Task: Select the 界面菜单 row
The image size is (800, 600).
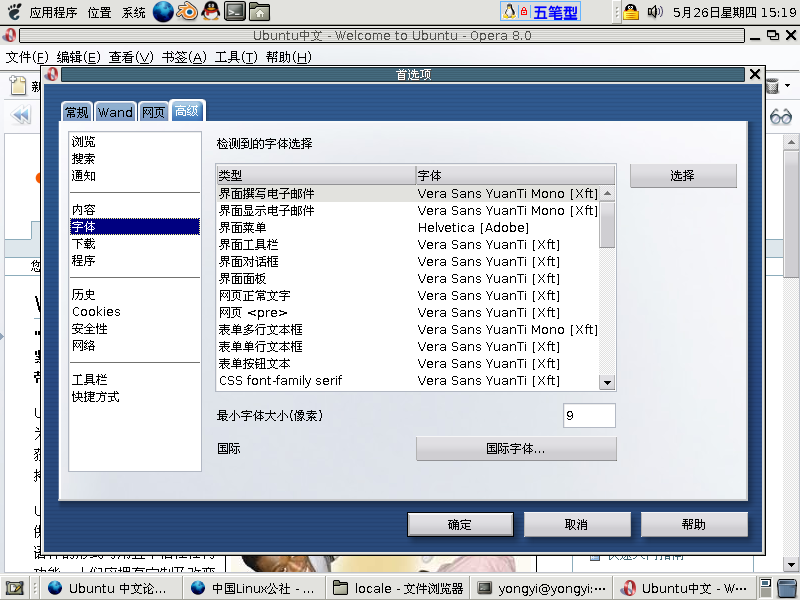Action: coord(408,228)
